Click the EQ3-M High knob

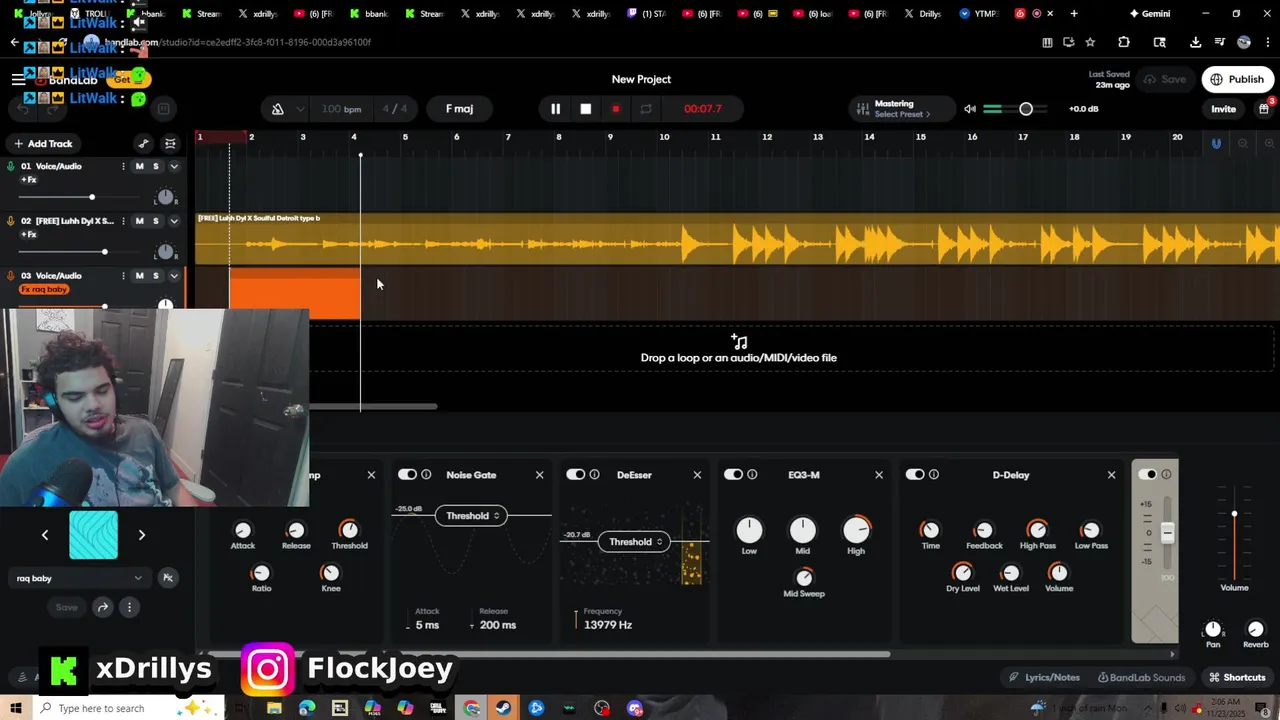856,530
